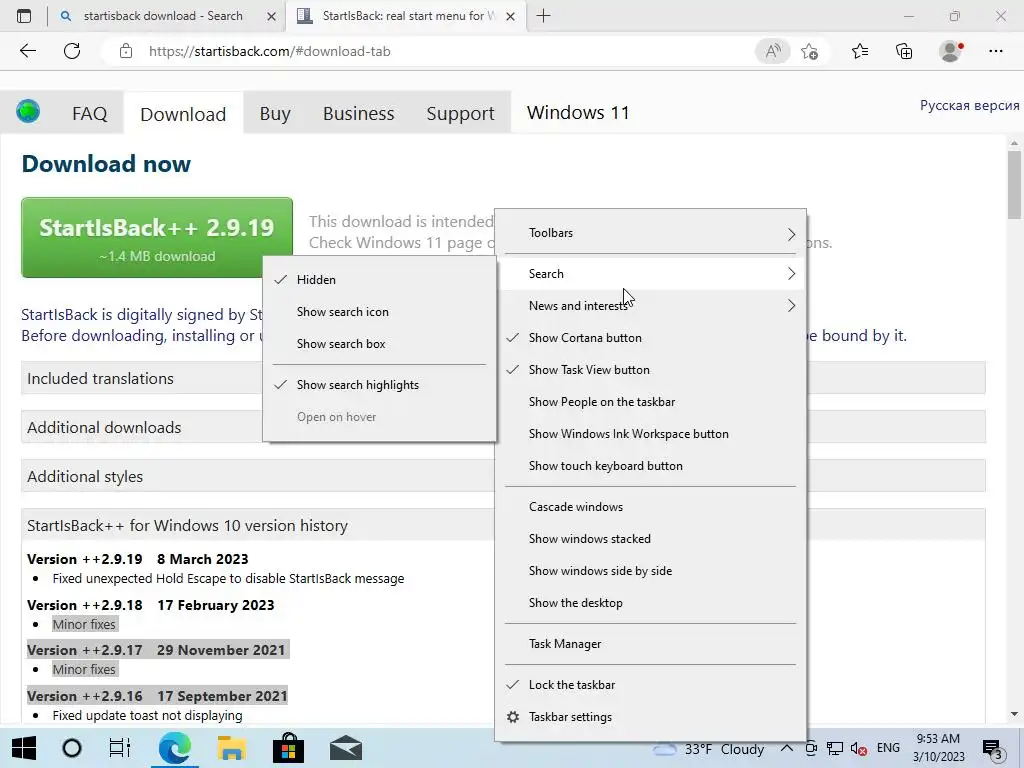
Task: Click the tab actions menu icon
Action: [x=24, y=16]
